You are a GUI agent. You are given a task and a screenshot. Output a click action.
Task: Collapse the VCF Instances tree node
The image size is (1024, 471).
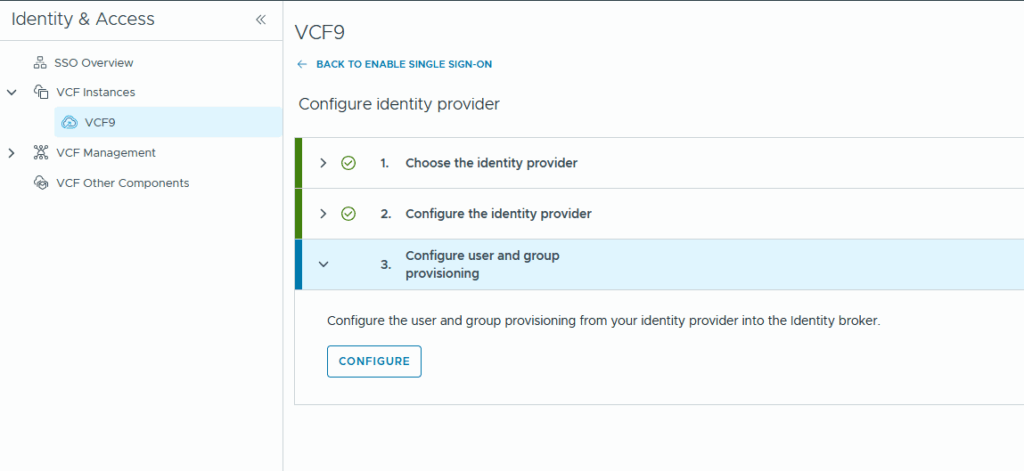pyautogui.click(x=12, y=92)
